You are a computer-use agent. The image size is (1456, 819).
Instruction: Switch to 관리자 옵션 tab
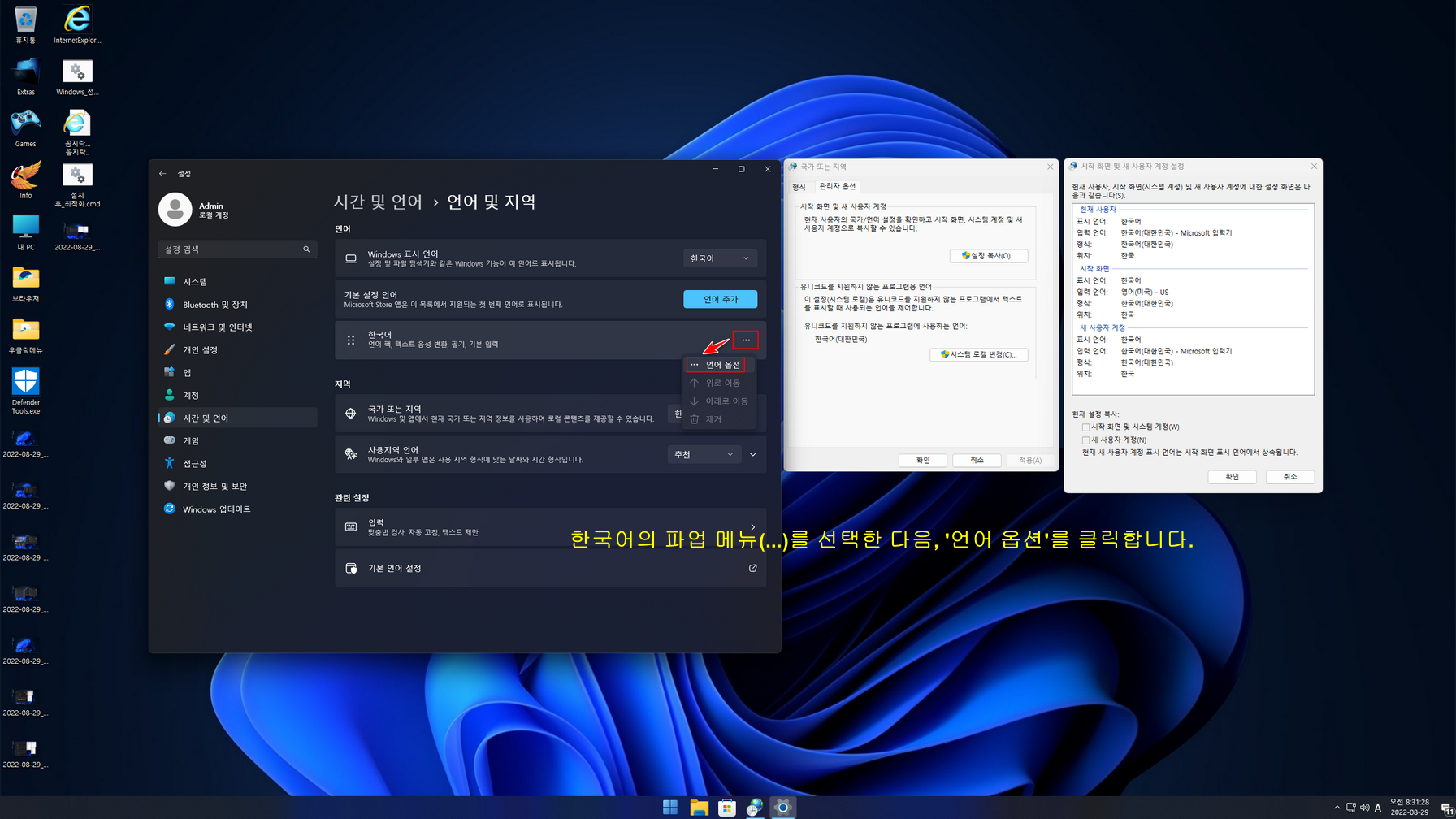click(x=838, y=186)
